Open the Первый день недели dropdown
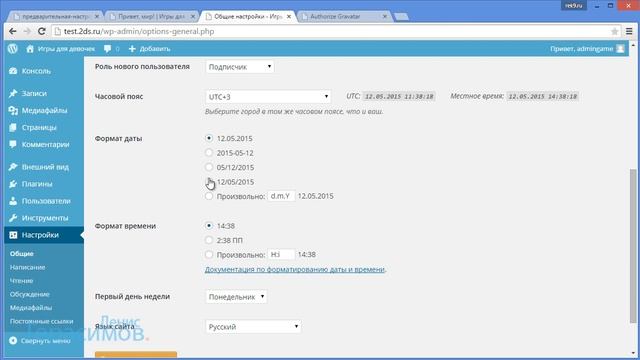The height and width of the screenshot is (360, 640). (x=236, y=297)
